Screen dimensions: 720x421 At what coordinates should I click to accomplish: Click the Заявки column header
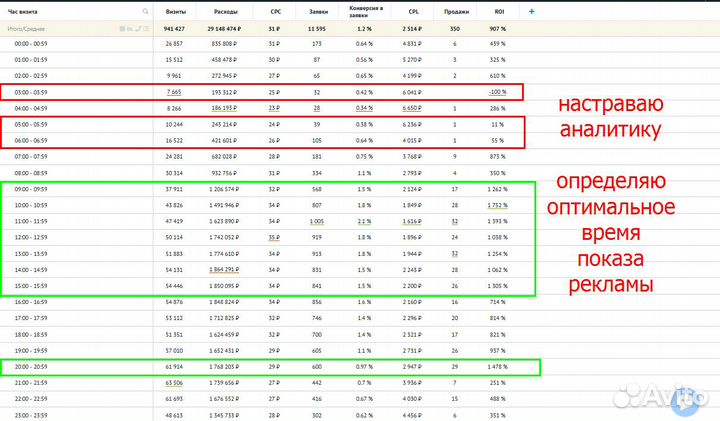click(317, 11)
